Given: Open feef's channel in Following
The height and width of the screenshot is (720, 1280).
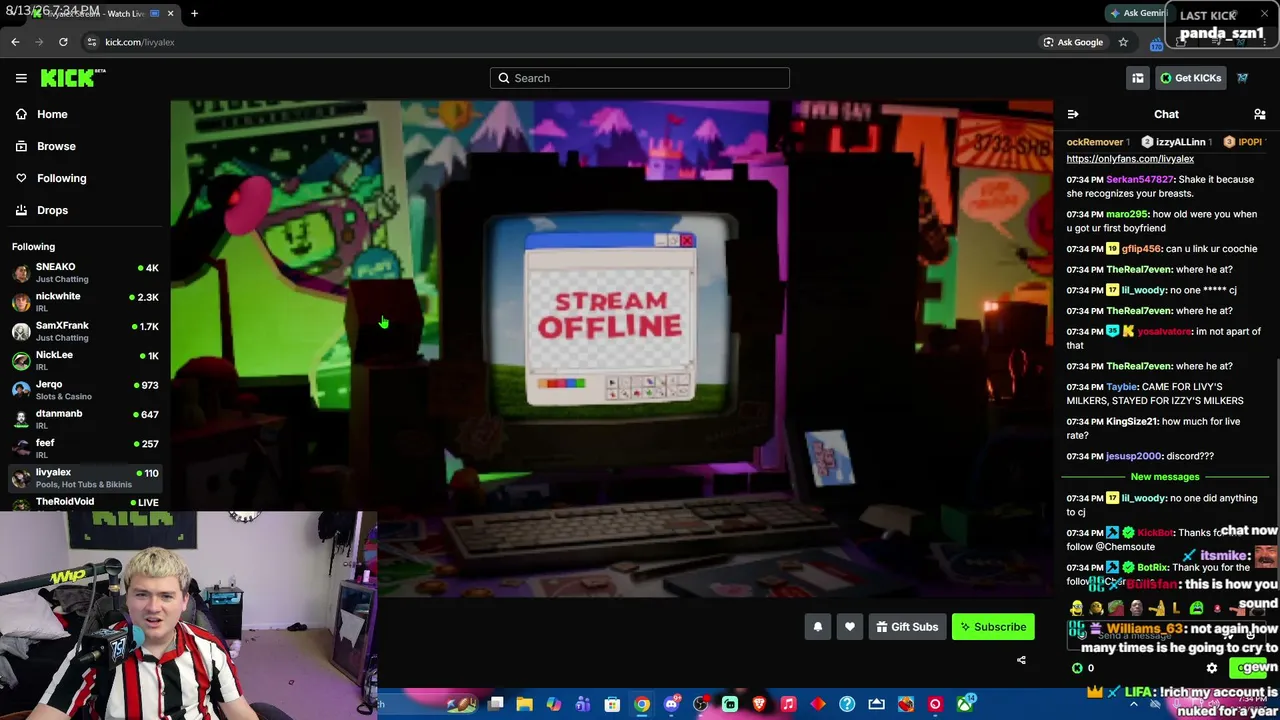Looking at the screenshot, I should [85, 448].
